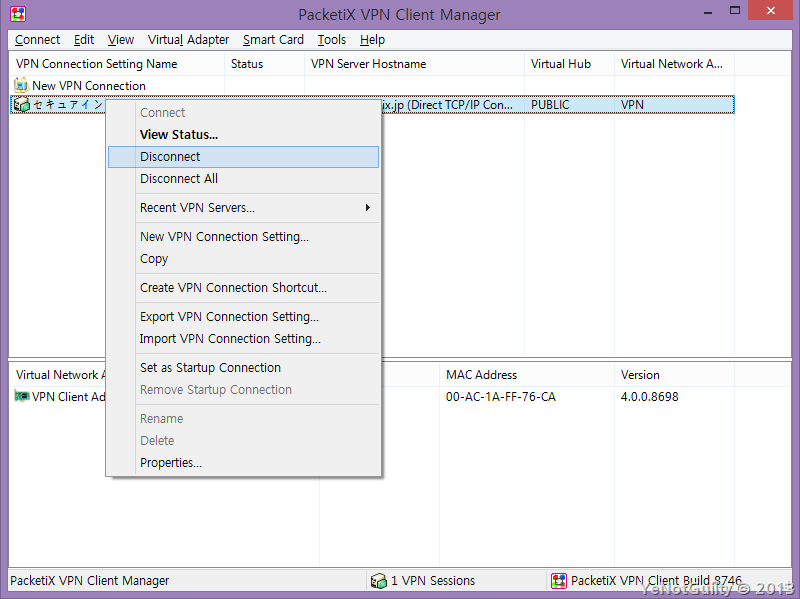The width and height of the screenshot is (800, 599).
Task: Click the 1 VPN Sessions status text
Action: (433, 581)
